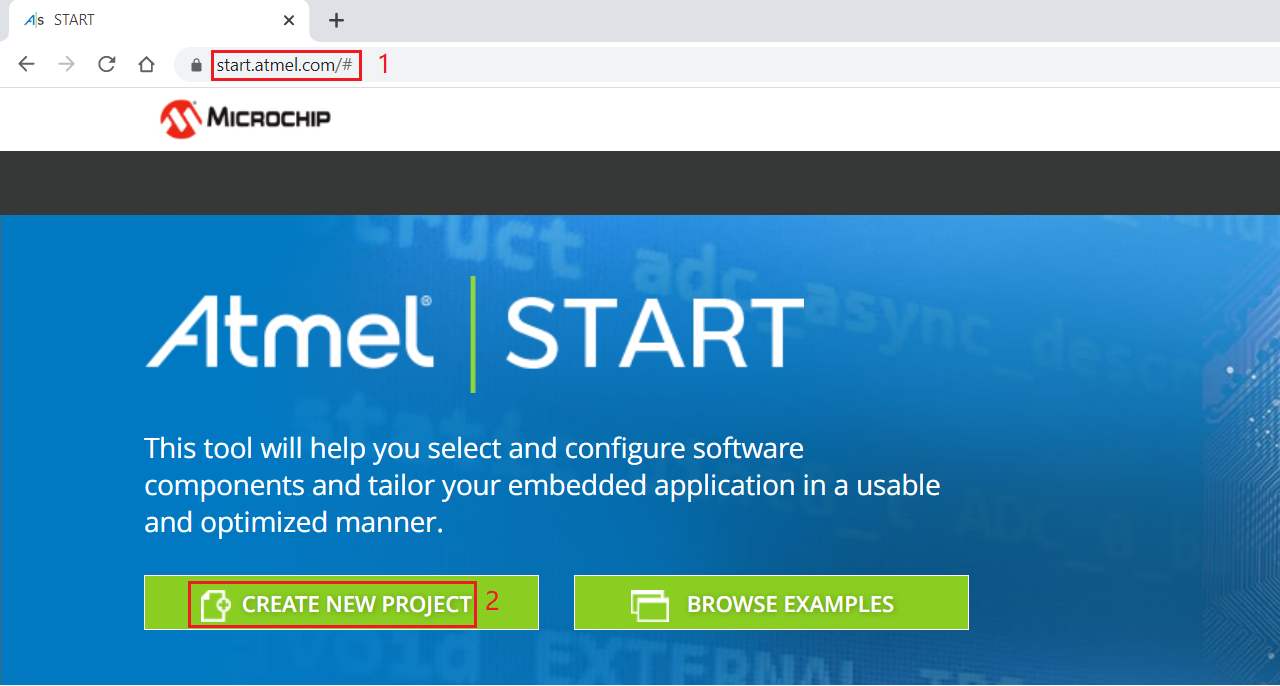Click the browser forward arrow
The width and height of the screenshot is (1280, 686).
67,65
